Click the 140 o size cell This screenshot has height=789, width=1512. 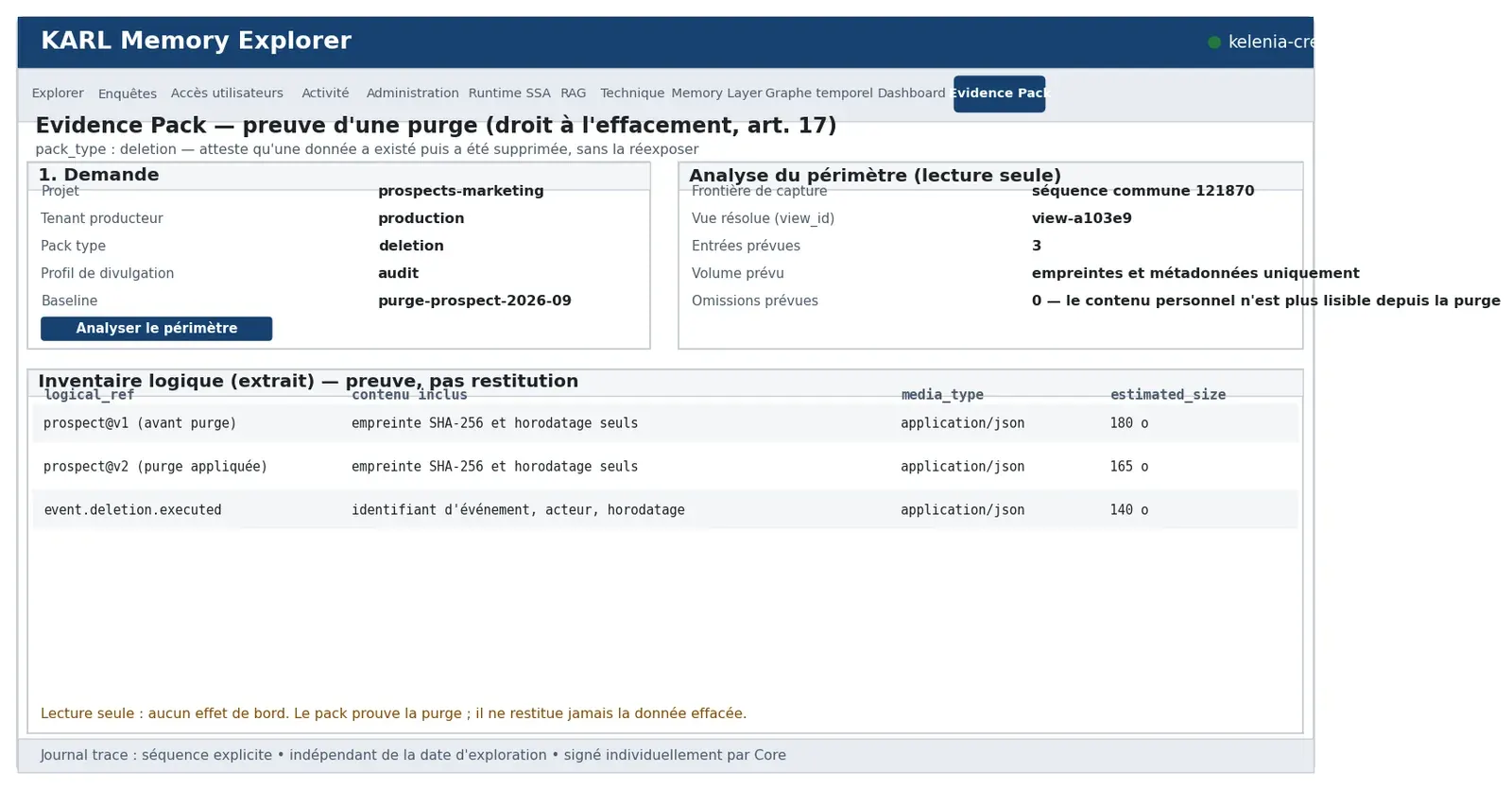1129,510
